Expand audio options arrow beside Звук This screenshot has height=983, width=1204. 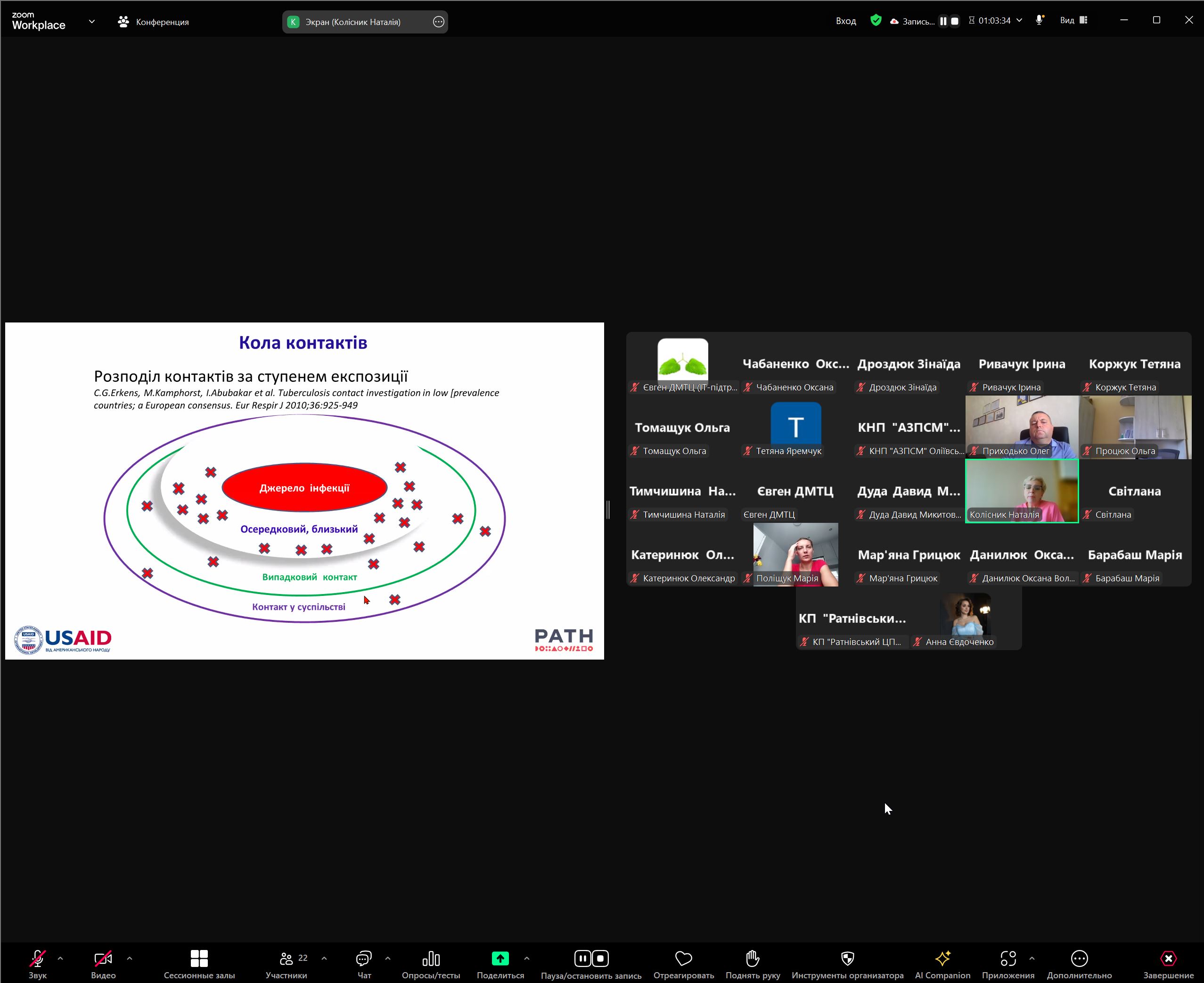tap(61, 958)
